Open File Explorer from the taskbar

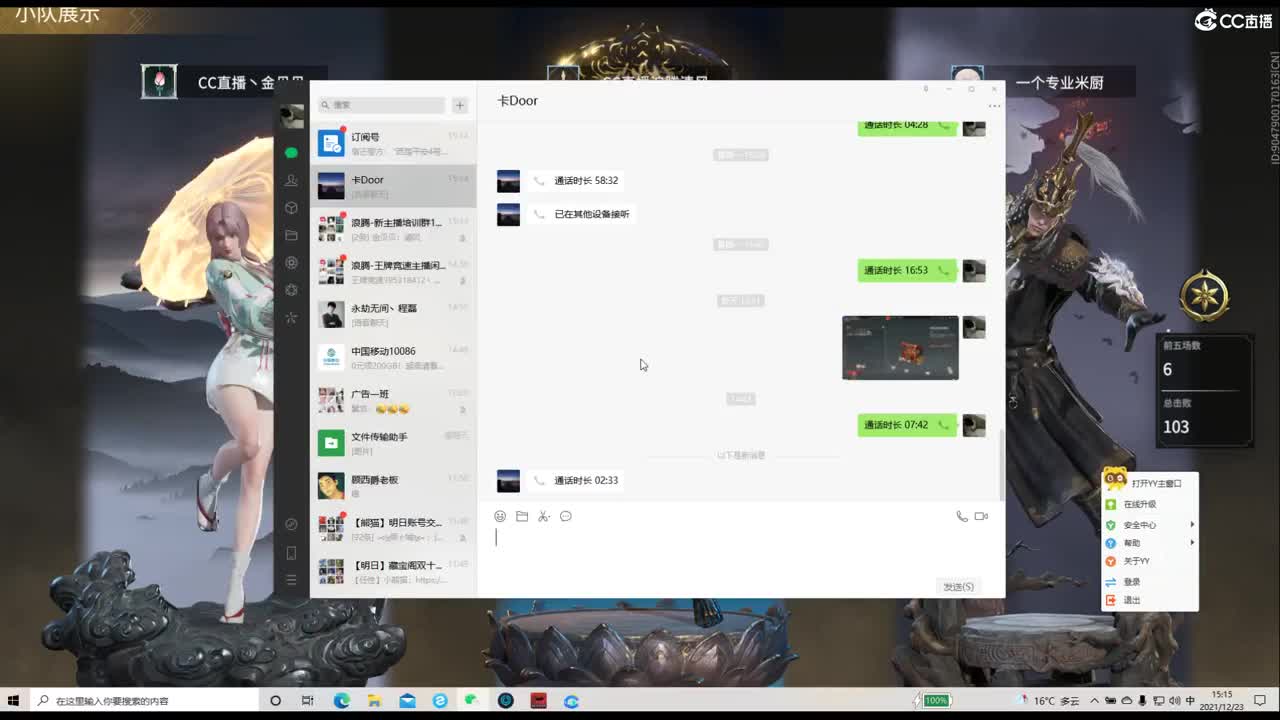coord(374,701)
